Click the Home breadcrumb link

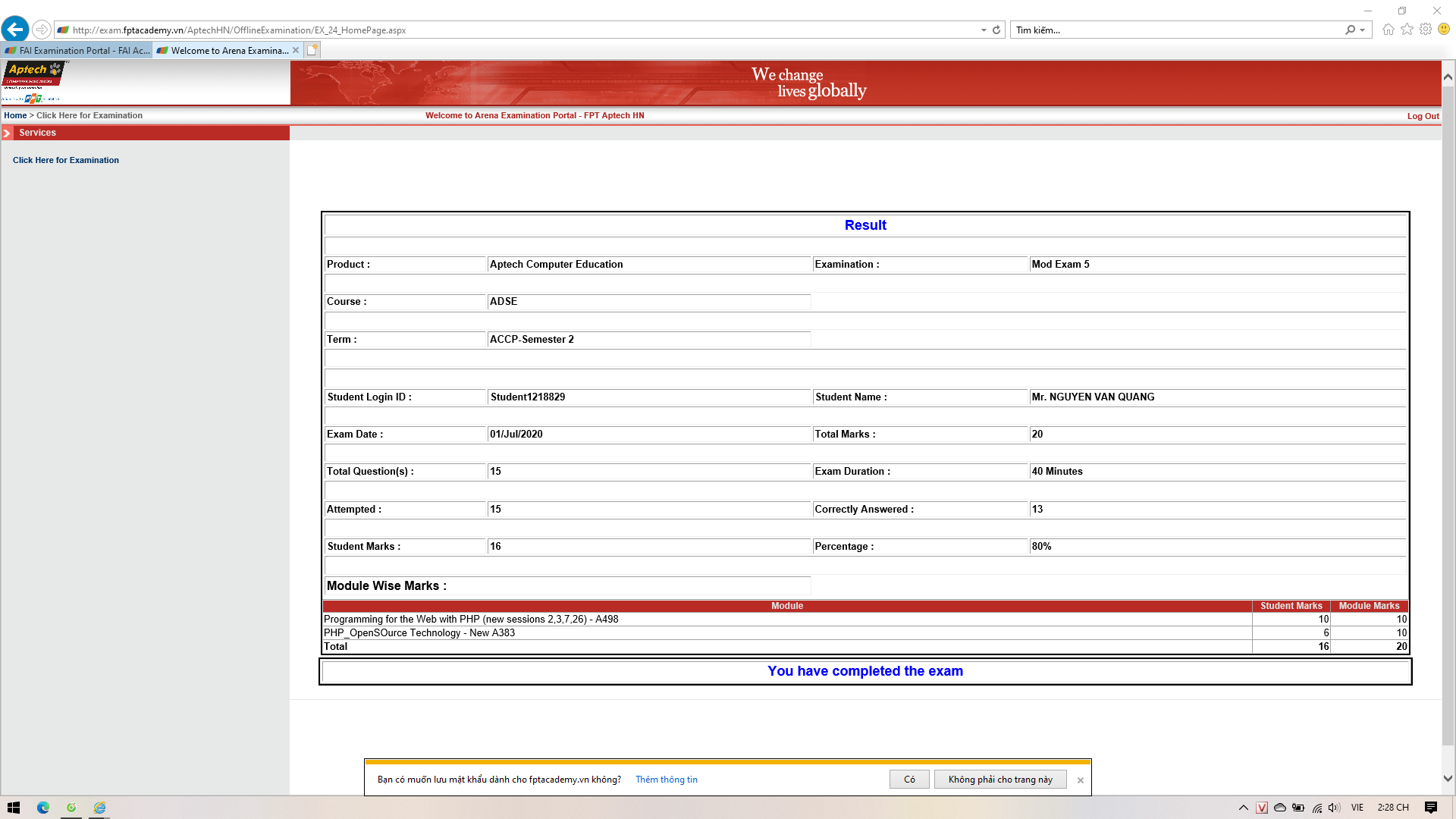pyautogui.click(x=15, y=115)
